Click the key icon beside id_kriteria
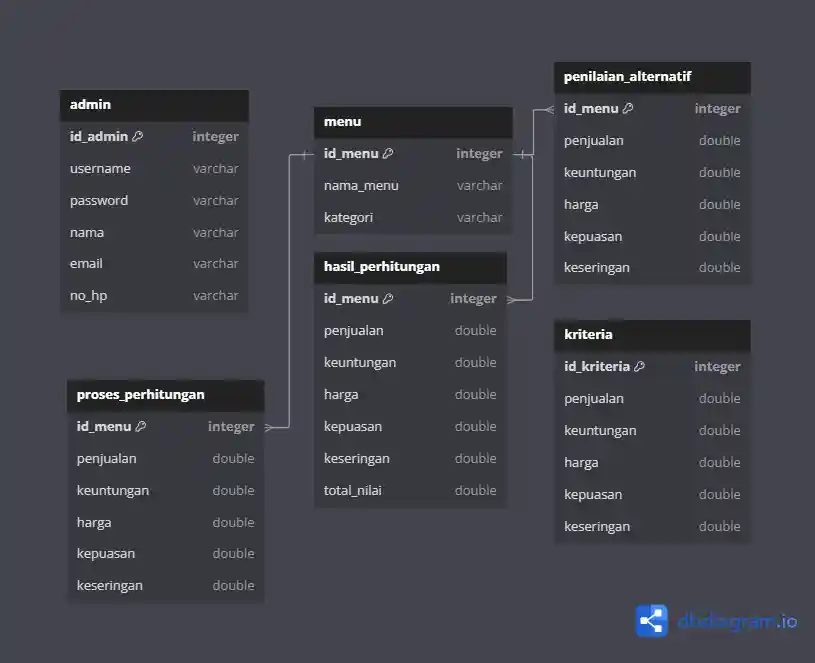 tap(640, 367)
